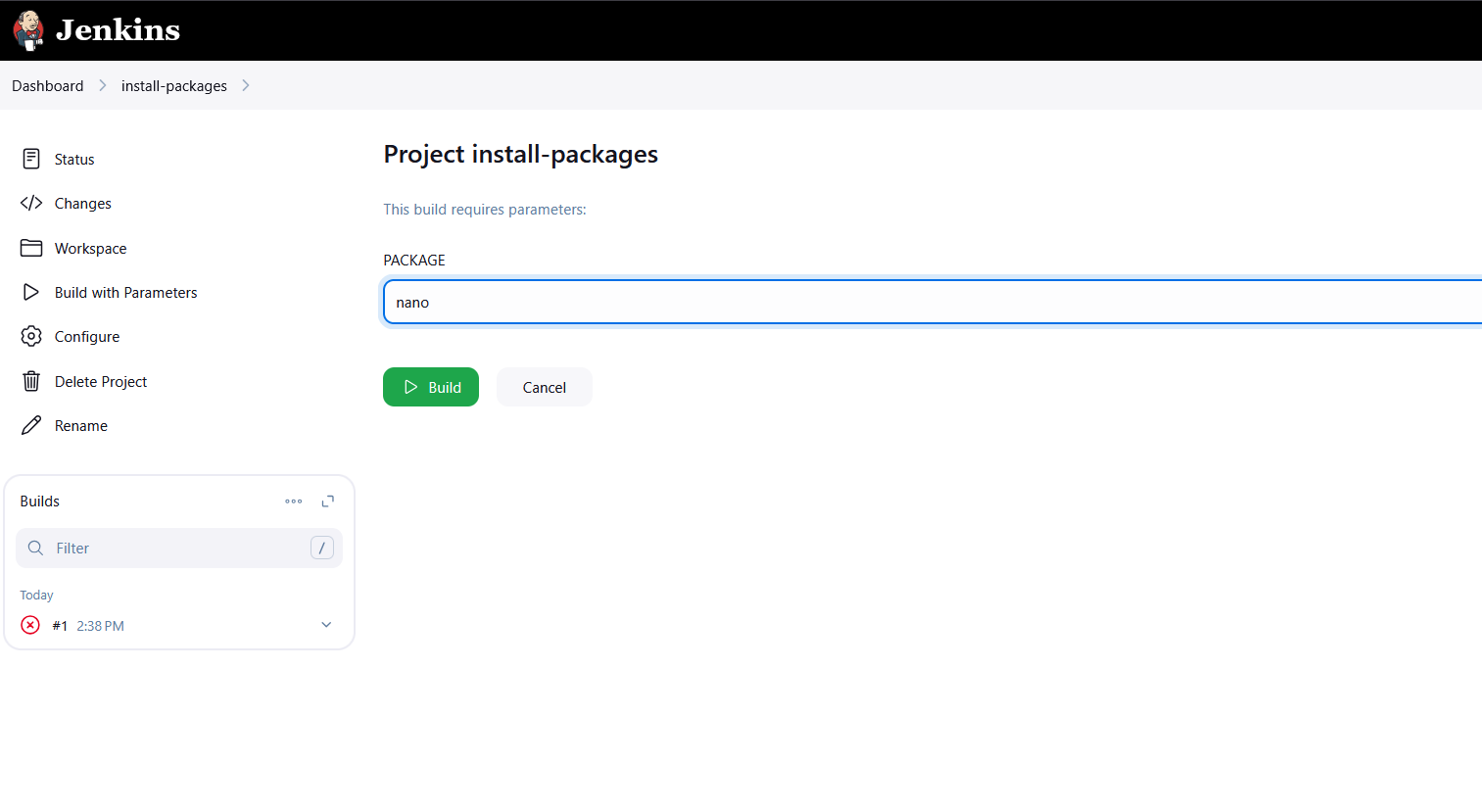Expand the Builds panel to full view
This screenshot has width=1482, height=812.
[x=328, y=501]
